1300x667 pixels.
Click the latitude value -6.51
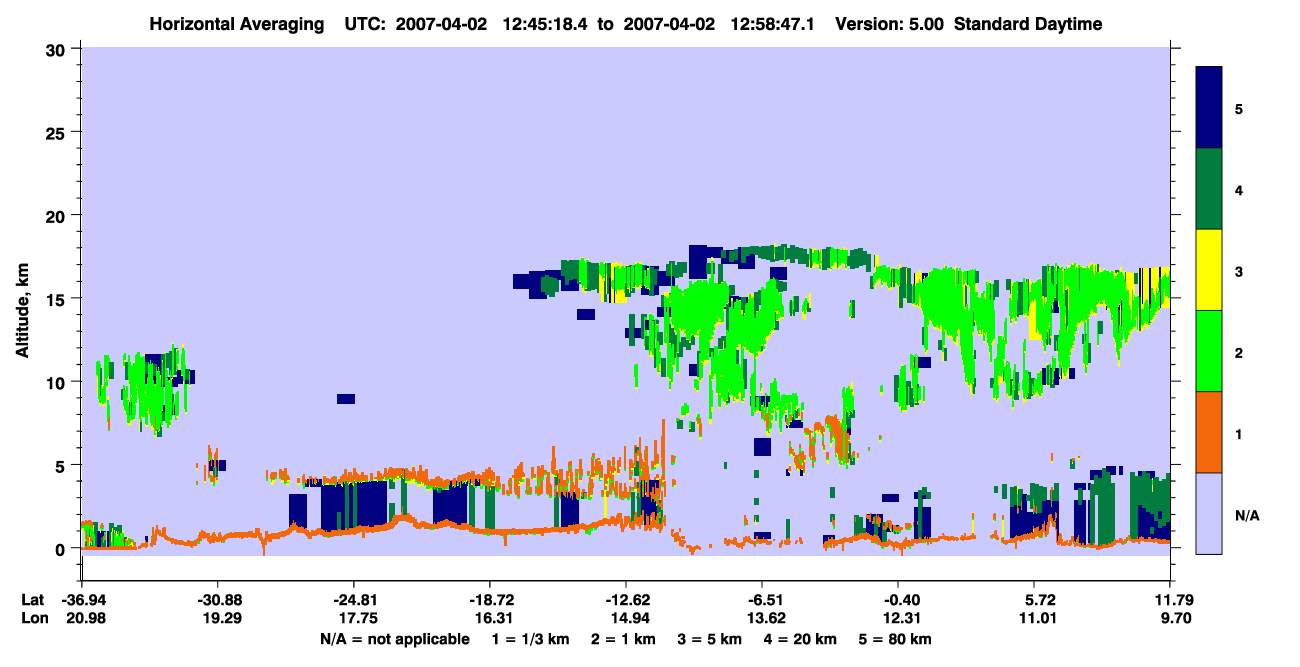(x=762, y=600)
